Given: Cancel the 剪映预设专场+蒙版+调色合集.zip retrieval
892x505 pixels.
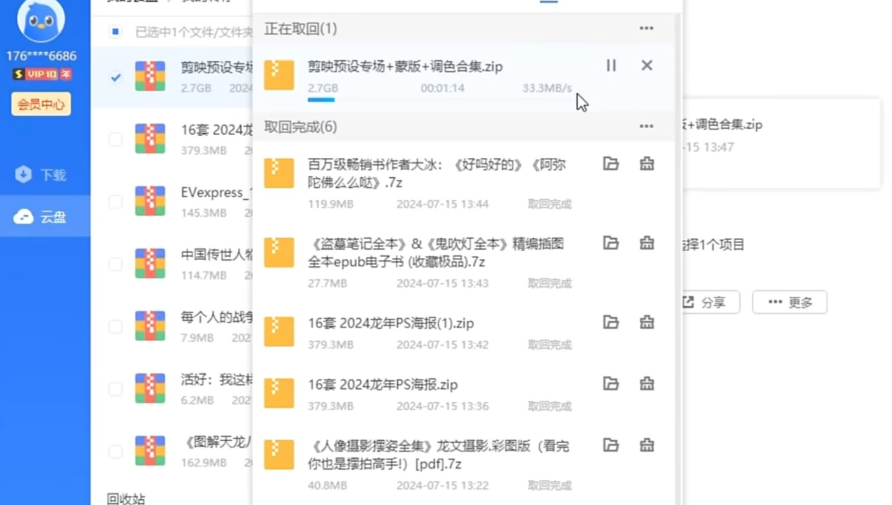Looking at the screenshot, I should [x=647, y=65].
